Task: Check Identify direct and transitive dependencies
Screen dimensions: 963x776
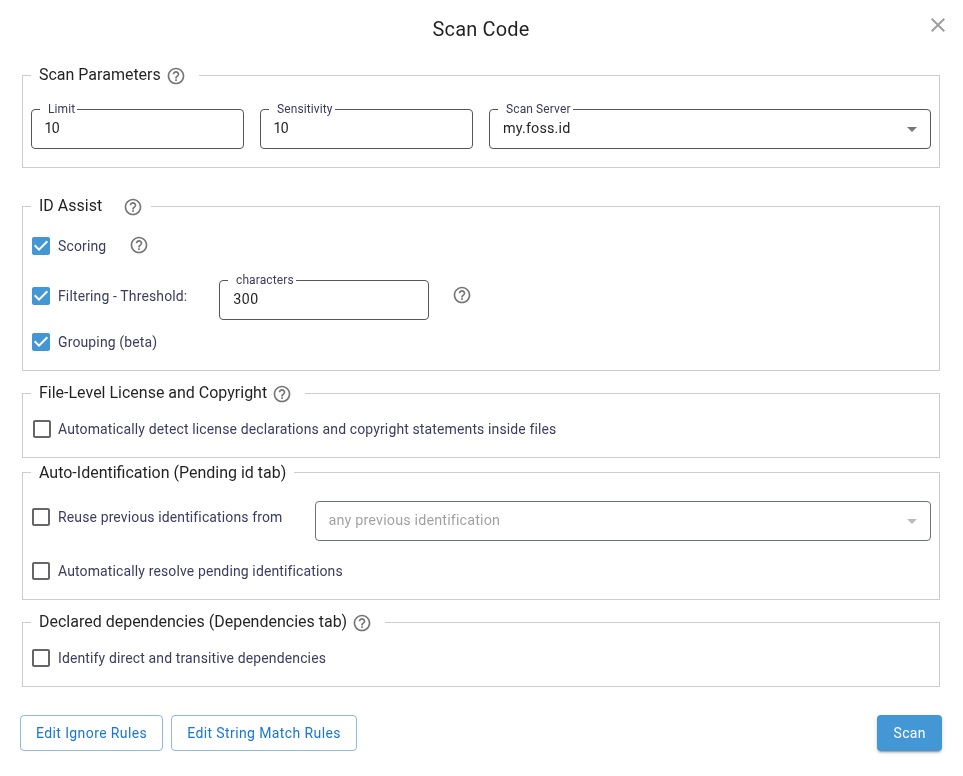Action: tap(41, 658)
